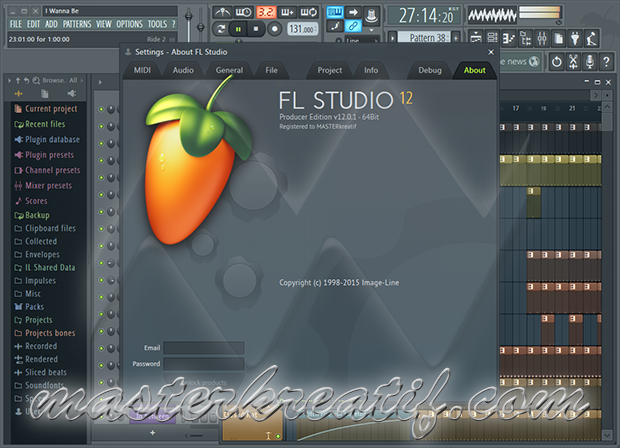This screenshot has width=620, height=448.
Task: Open the browser options arrow at top-left
Action: (9, 81)
